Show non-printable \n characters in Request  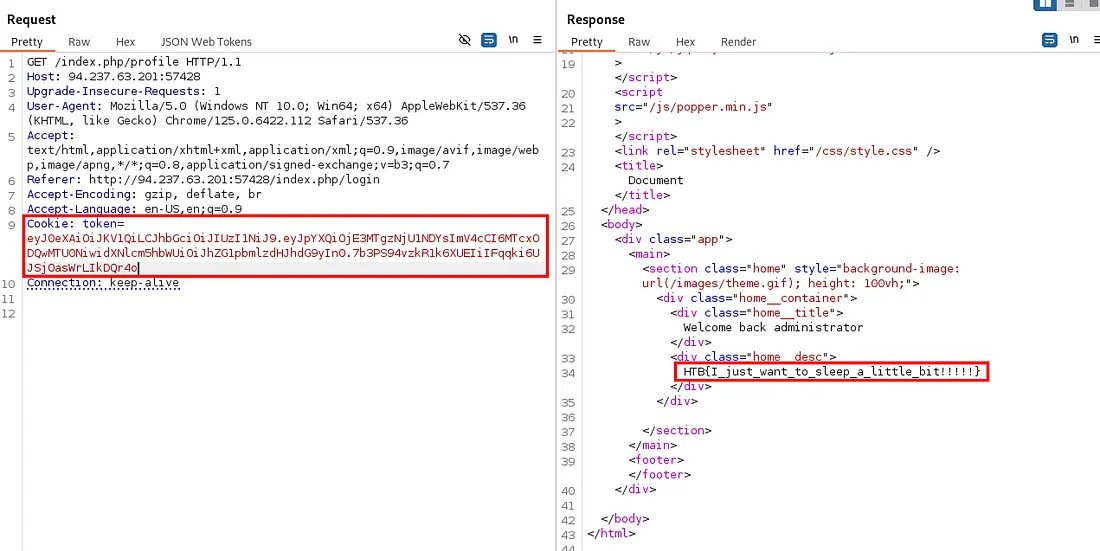coord(513,40)
